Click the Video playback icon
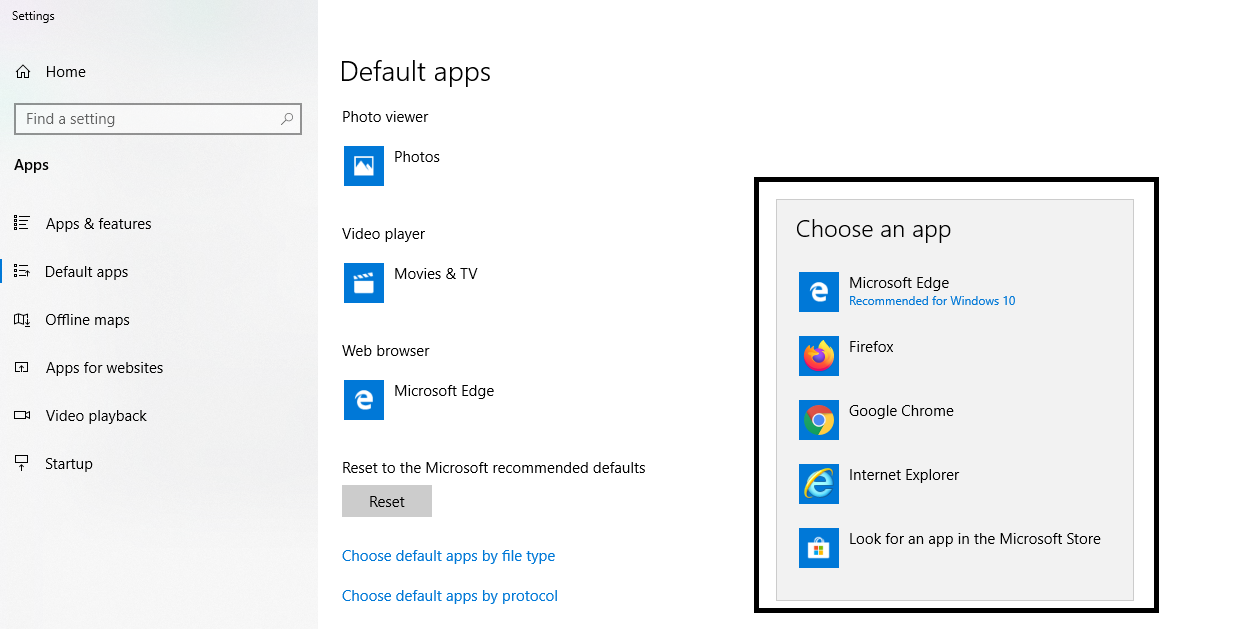 pyautogui.click(x=22, y=416)
